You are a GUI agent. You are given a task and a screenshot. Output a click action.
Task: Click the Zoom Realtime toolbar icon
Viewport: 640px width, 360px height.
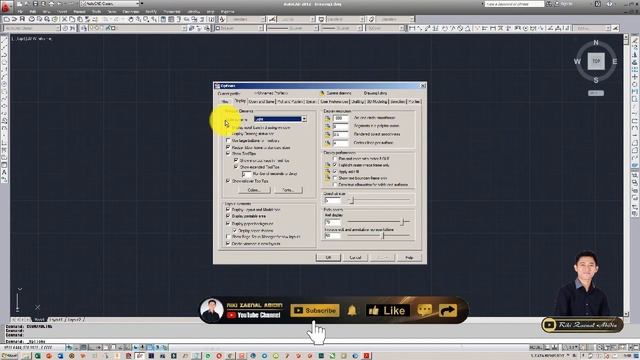click(x=138, y=19)
